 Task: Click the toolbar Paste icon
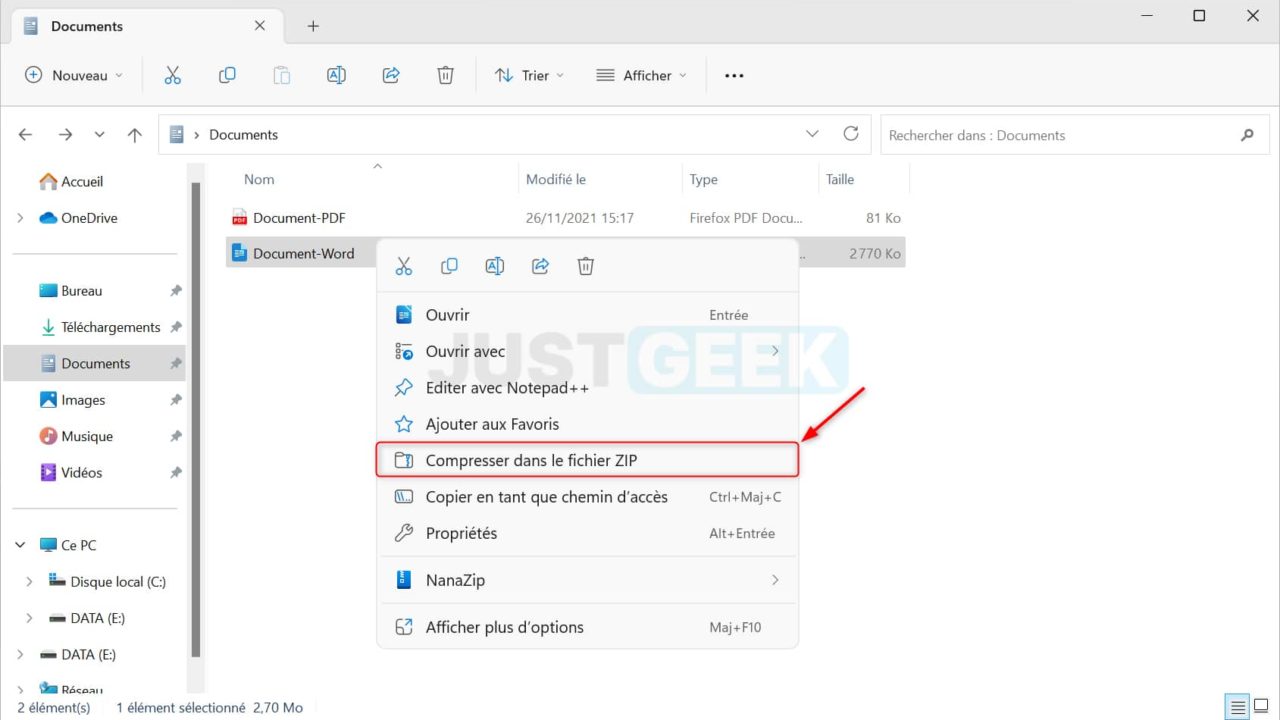[282, 75]
